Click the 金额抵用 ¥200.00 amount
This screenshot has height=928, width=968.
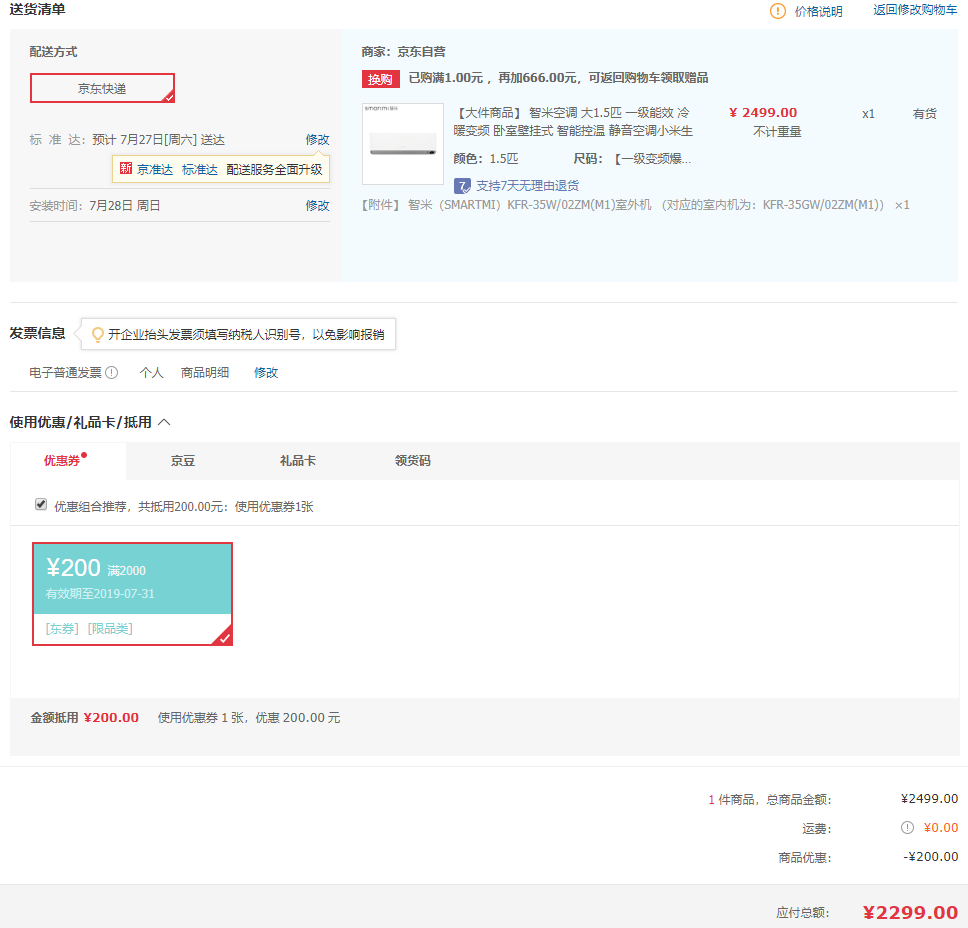pos(111,718)
